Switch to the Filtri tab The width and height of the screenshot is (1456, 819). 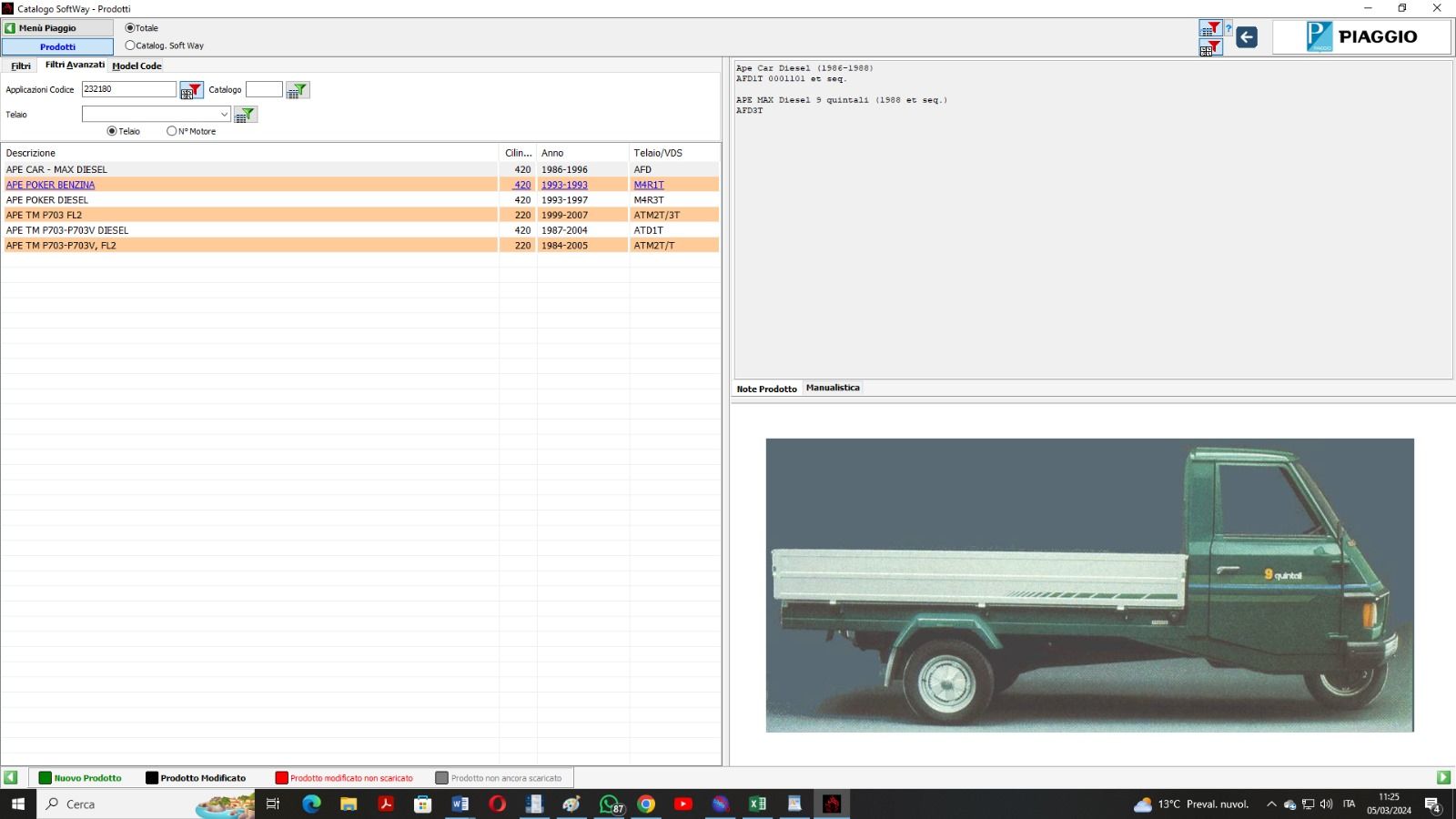pyautogui.click(x=21, y=66)
